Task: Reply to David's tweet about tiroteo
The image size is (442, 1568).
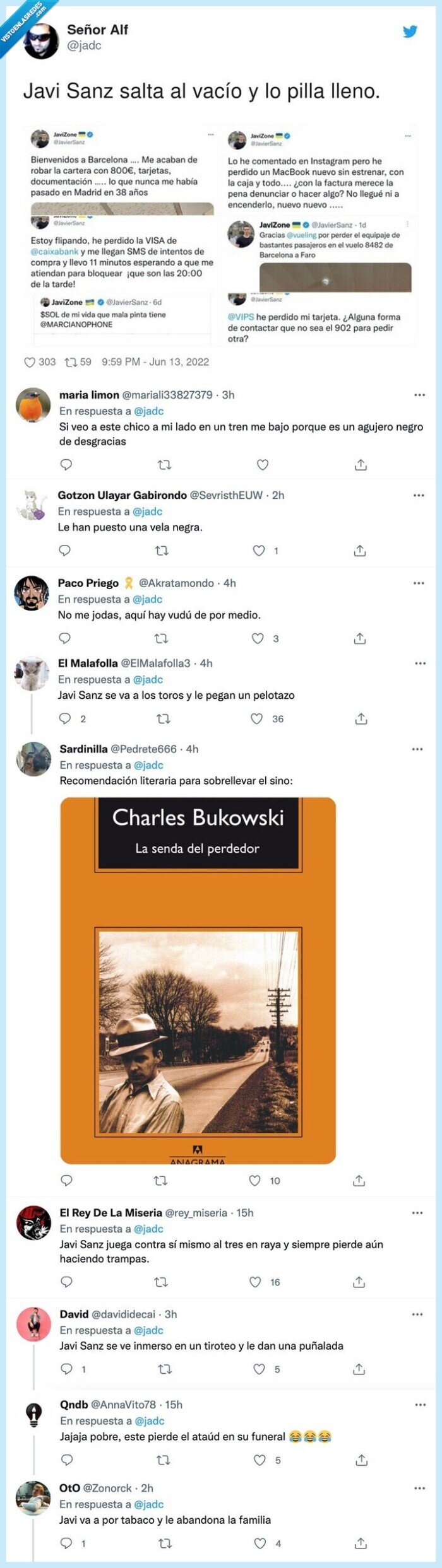Action: click(x=66, y=1369)
